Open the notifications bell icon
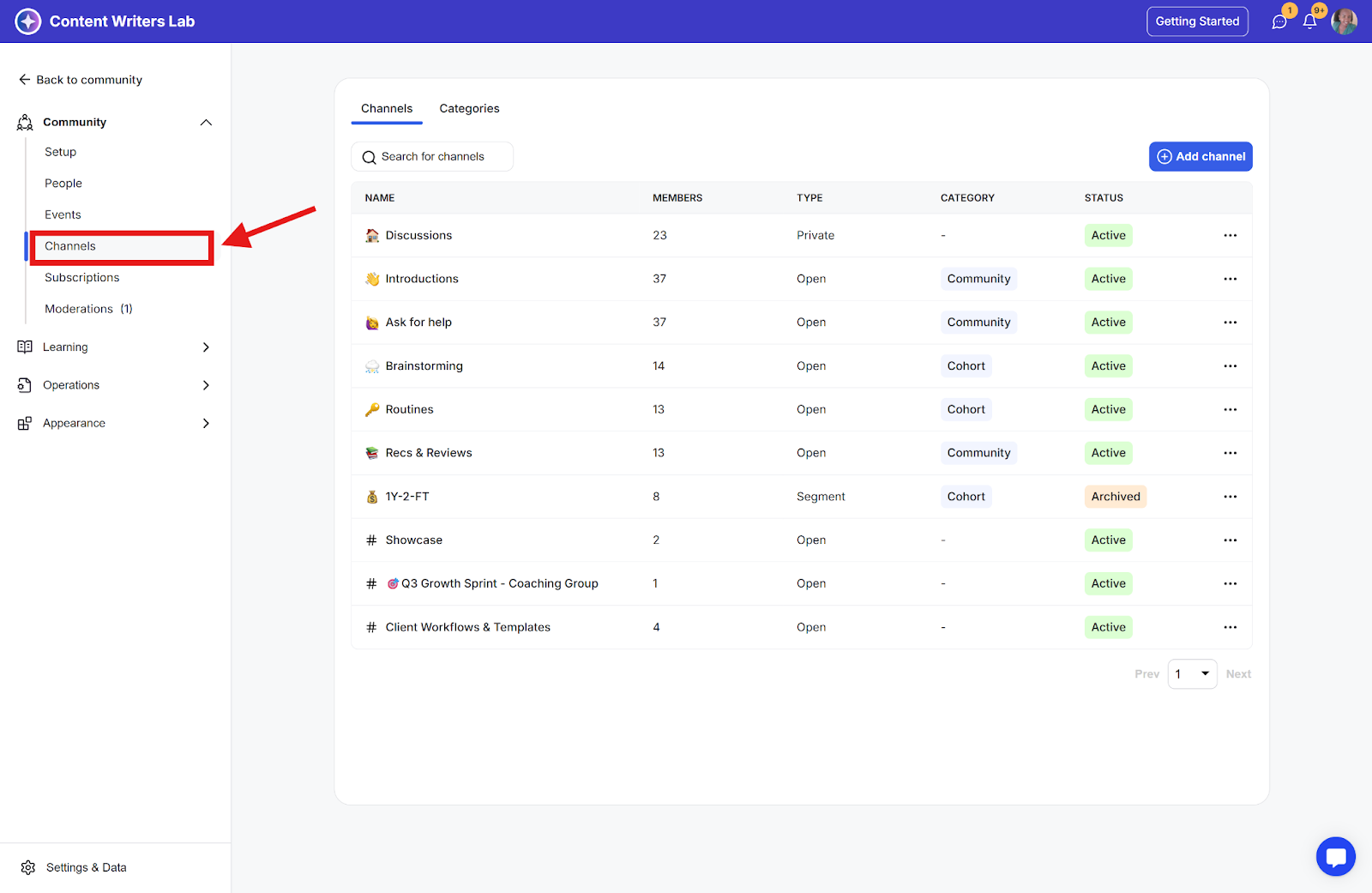The image size is (1372, 893). pos(1309,21)
